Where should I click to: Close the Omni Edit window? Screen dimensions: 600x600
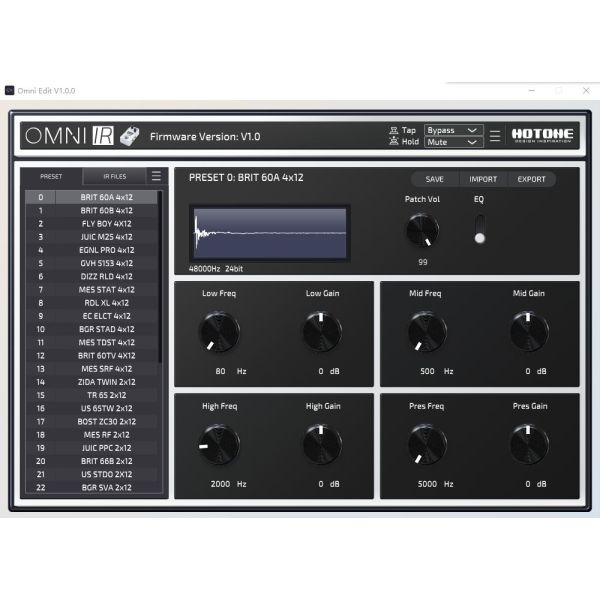[586, 91]
